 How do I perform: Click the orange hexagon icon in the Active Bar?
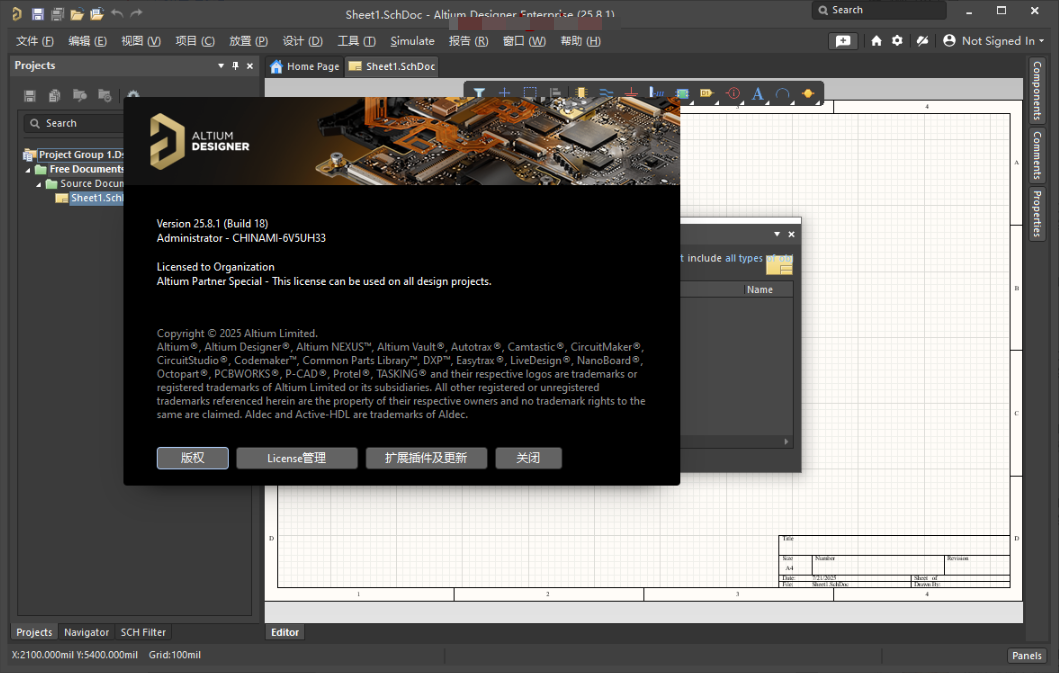[808, 93]
